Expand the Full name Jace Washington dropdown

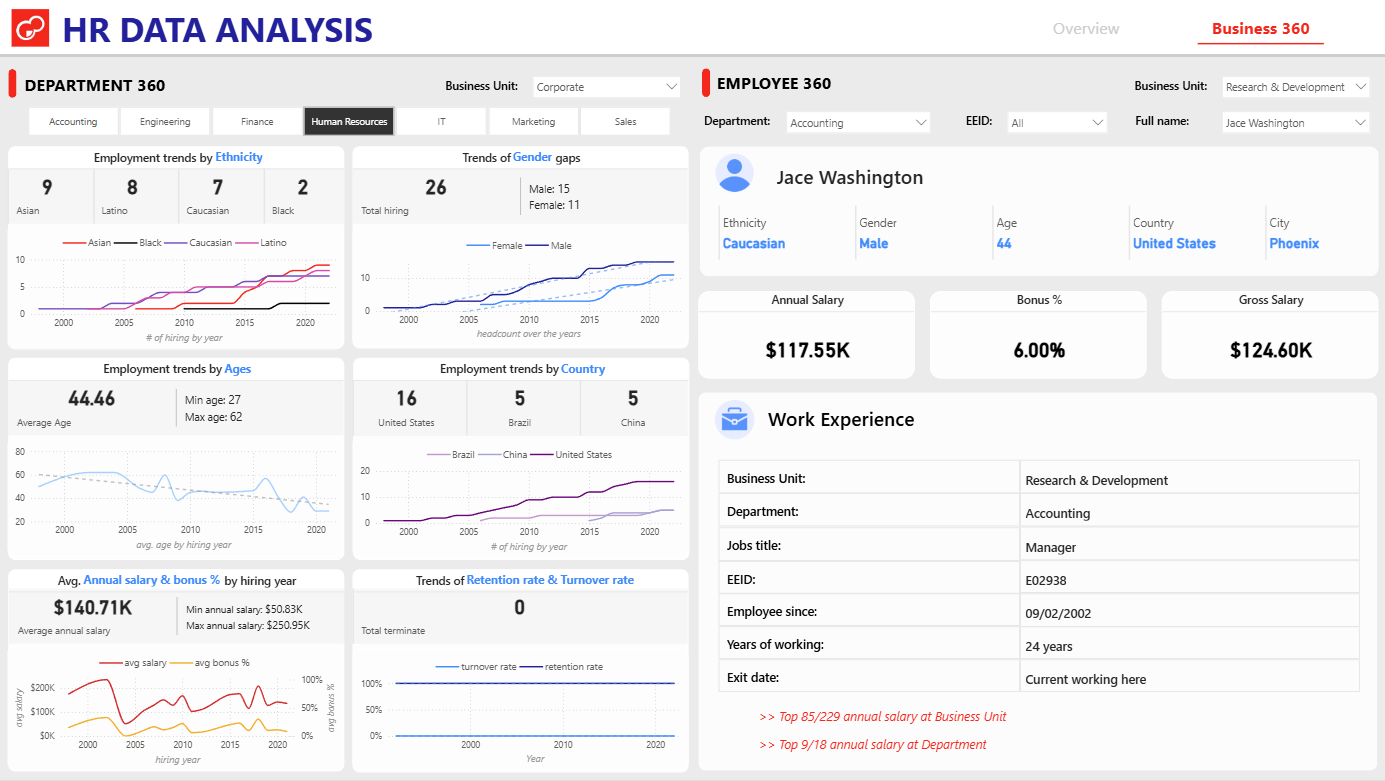click(x=1296, y=123)
